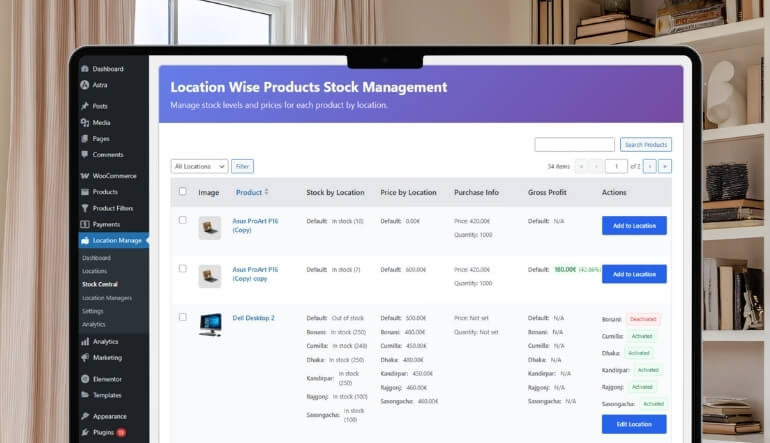Screen dimensions: 770x443
Task: Select checkbox for Asus ProArt P16 (Copy) copy
Action: point(183,269)
